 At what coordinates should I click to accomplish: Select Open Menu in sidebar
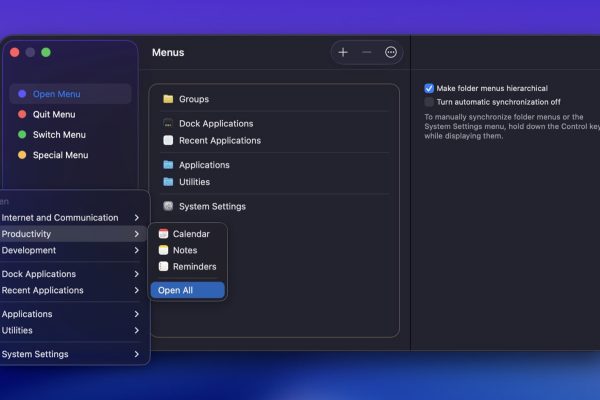click(x=70, y=94)
